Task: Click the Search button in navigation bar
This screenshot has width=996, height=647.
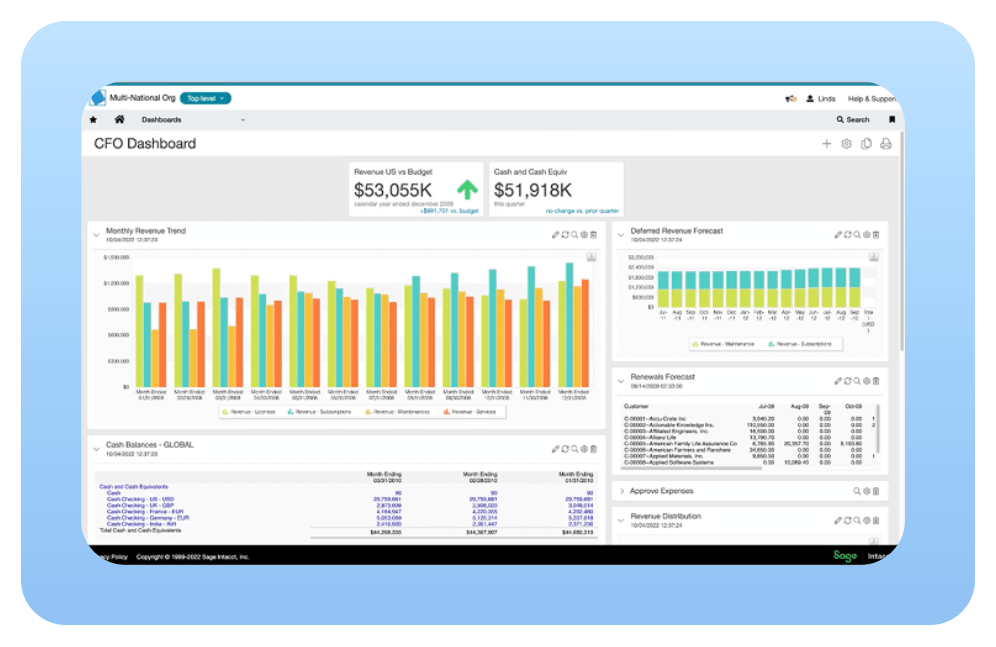Action: [852, 119]
